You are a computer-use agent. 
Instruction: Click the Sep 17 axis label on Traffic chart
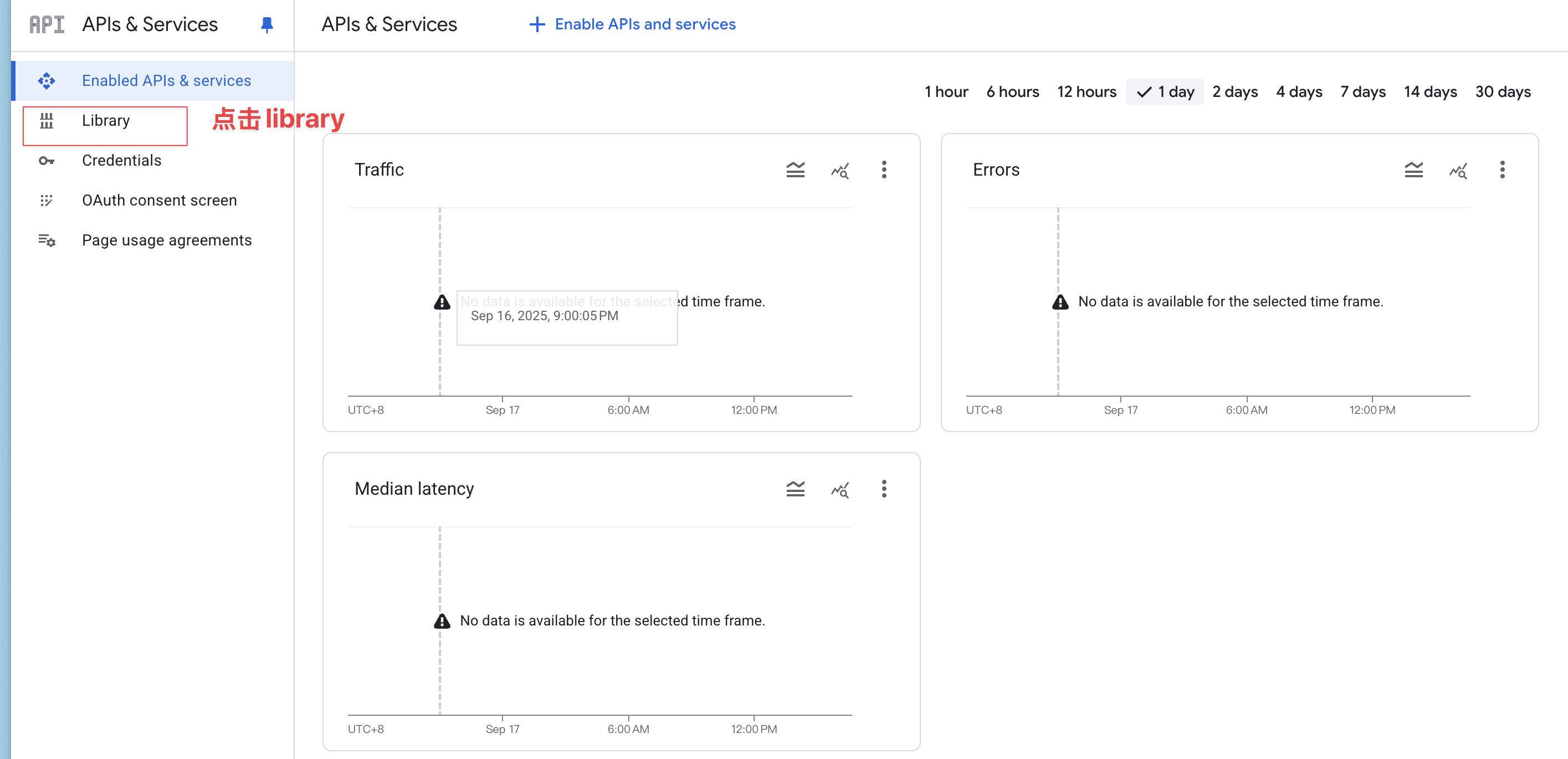pos(502,410)
